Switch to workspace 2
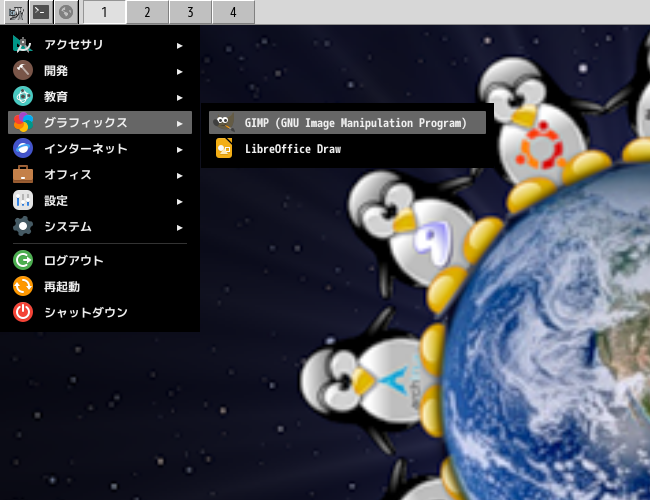 [148, 12]
